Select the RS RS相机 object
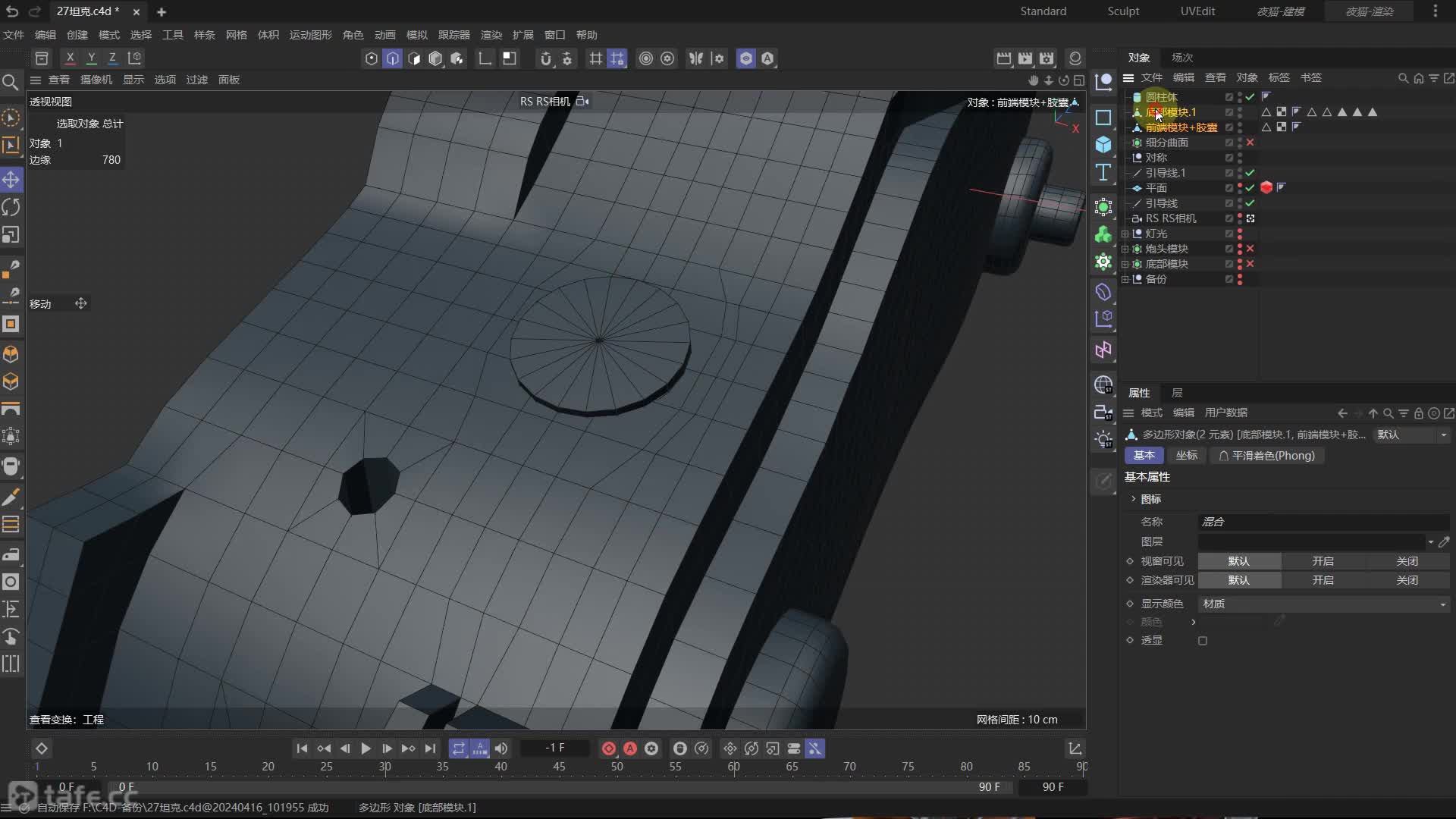 tap(1171, 218)
